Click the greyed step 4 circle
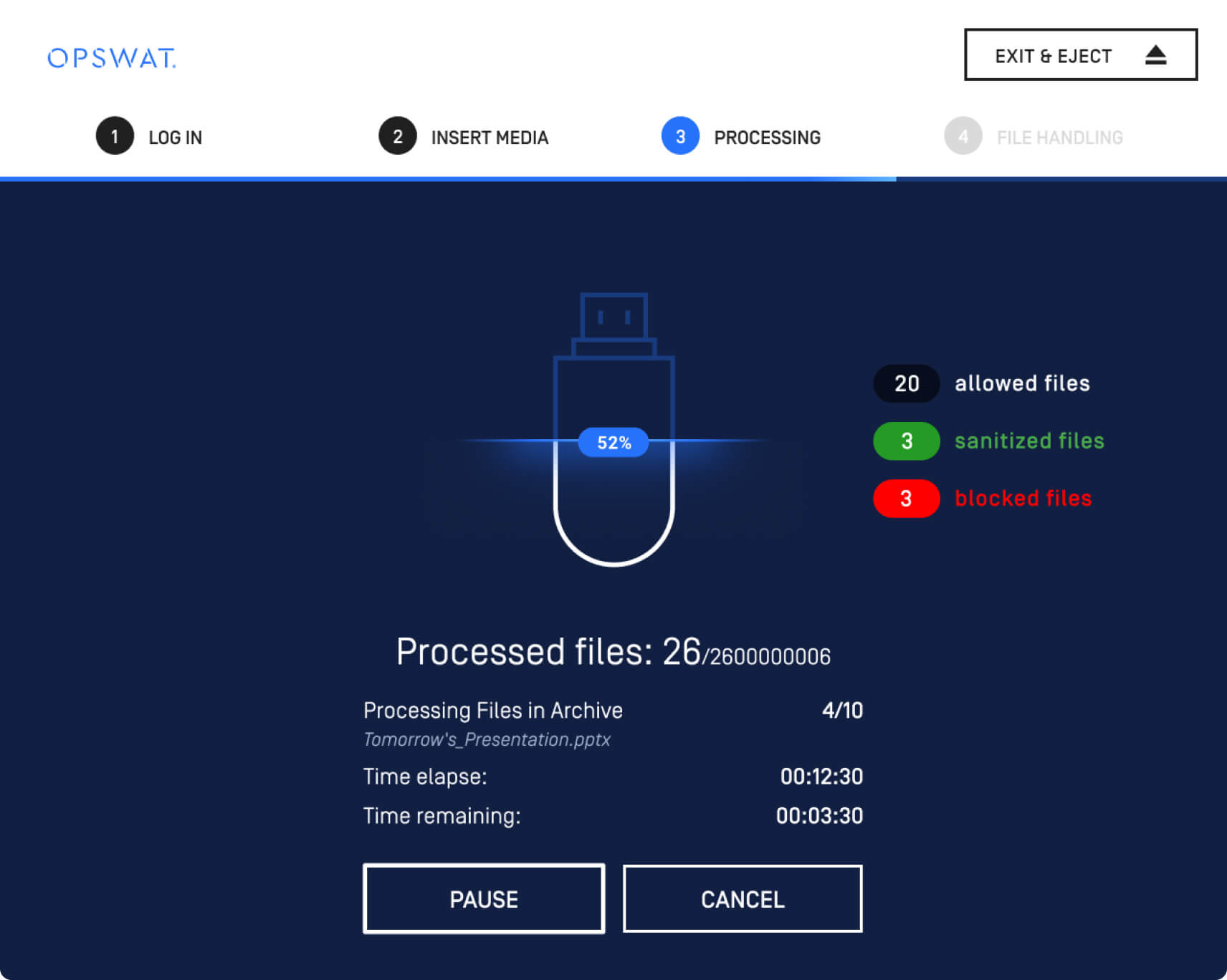 point(963,136)
